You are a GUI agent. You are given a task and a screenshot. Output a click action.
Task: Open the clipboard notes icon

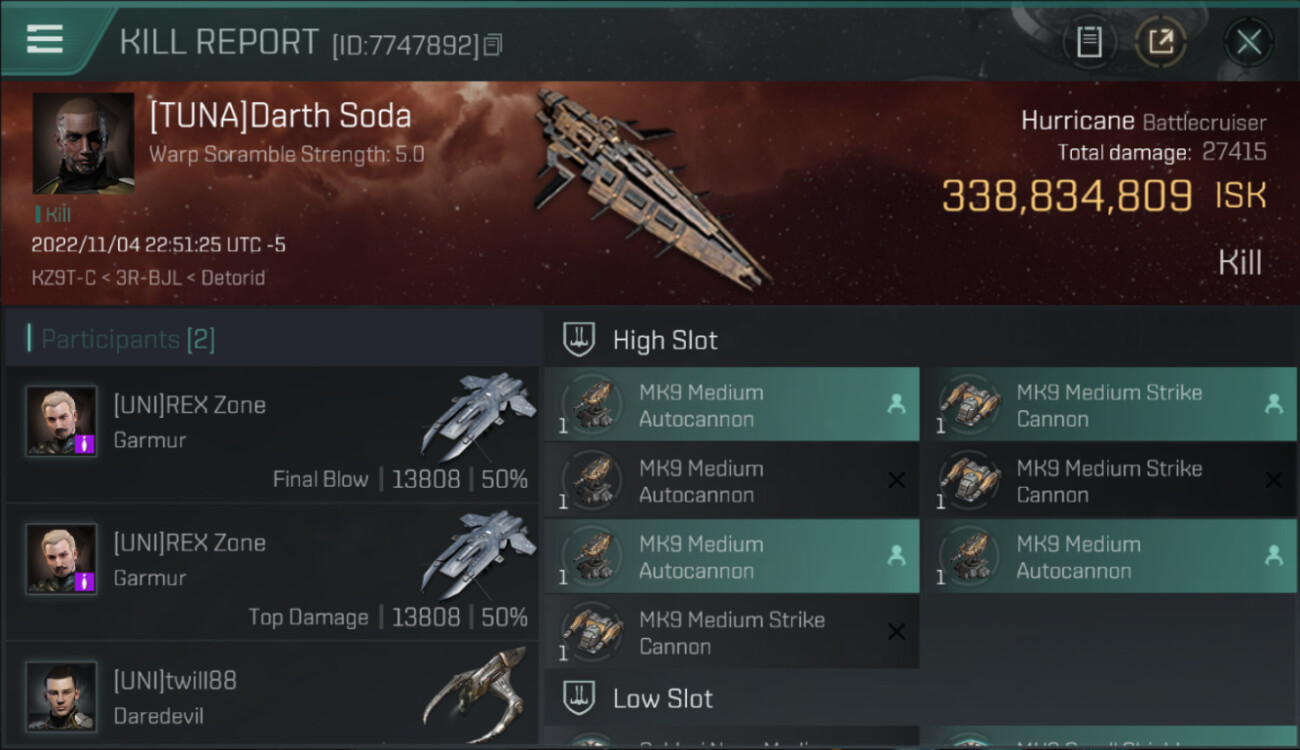[1089, 42]
